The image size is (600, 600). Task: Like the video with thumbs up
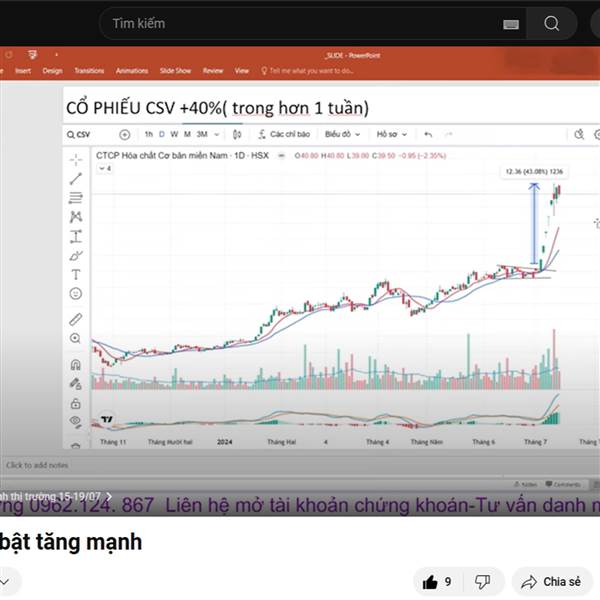437,582
